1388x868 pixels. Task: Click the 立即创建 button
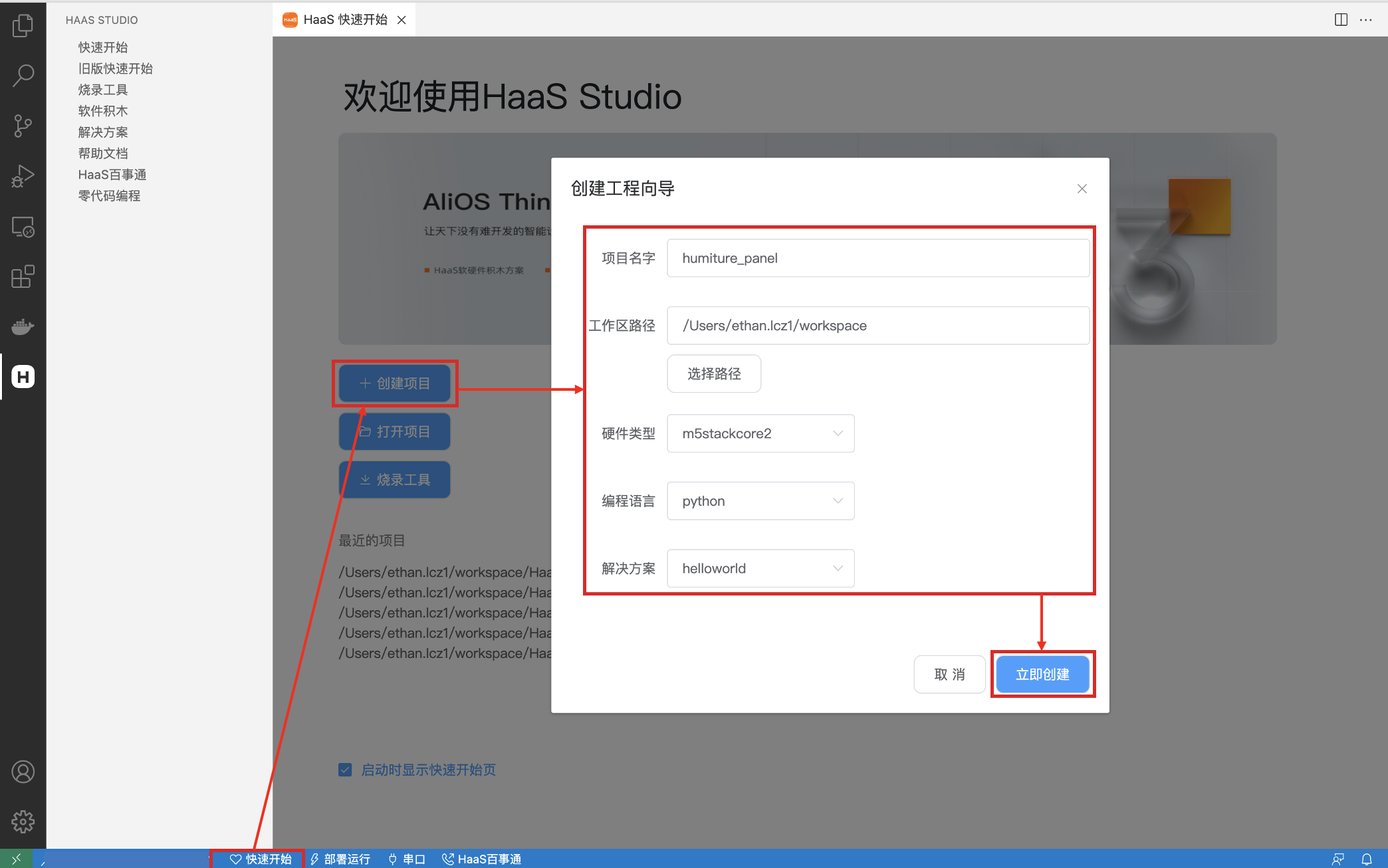click(x=1042, y=675)
